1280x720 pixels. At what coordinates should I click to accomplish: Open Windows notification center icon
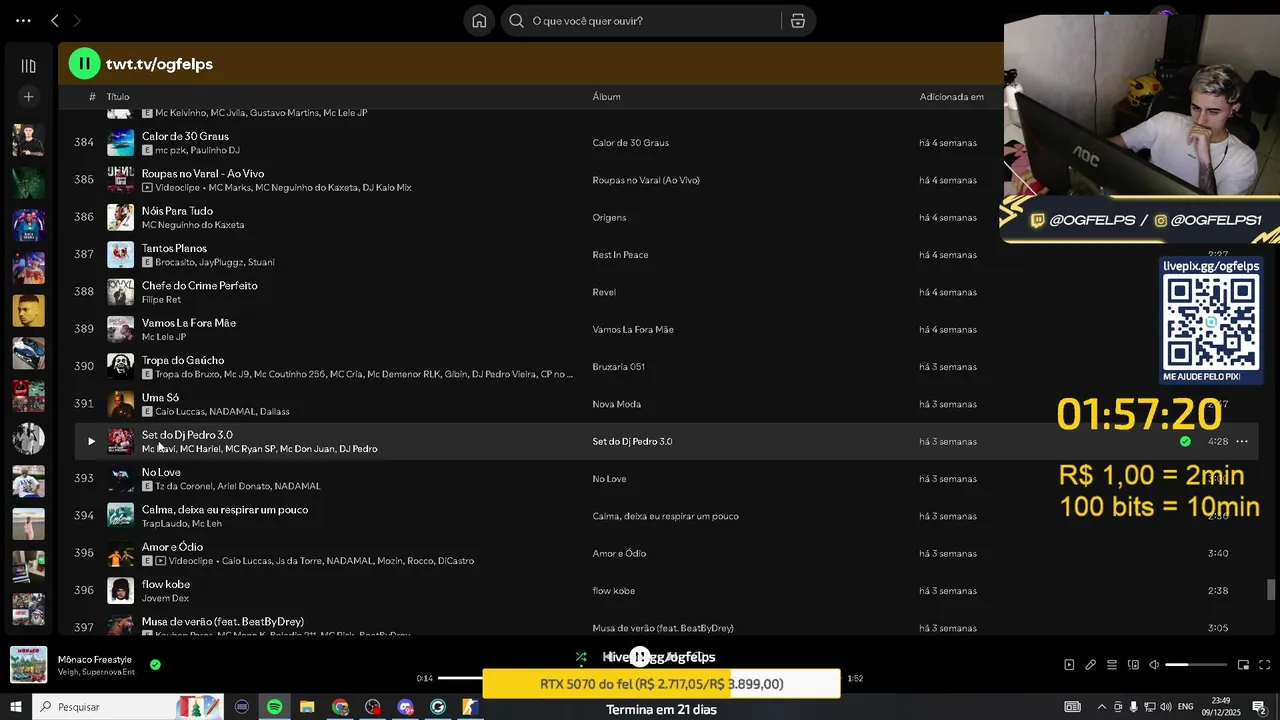tap(1259, 707)
